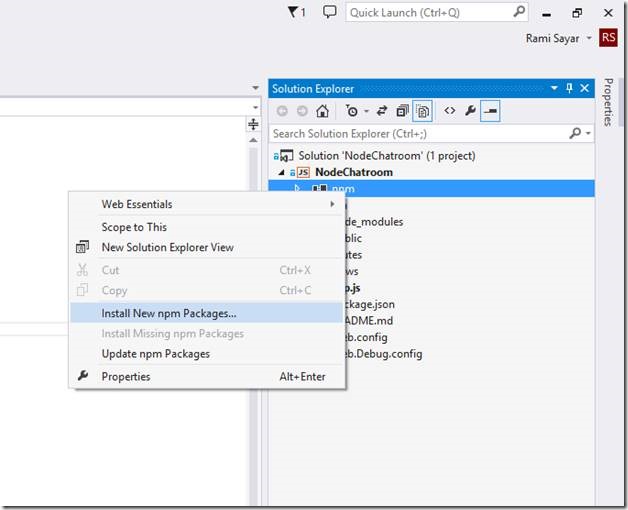Collapse the NodeChatroom project tree arrow
The height and width of the screenshot is (510, 628).
(282, 173)
